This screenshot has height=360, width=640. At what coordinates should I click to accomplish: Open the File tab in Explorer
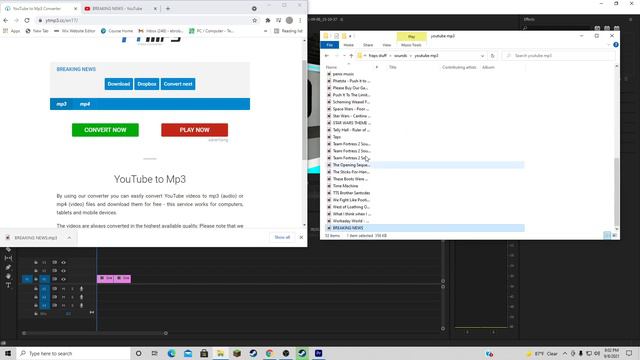click(330, 44)
